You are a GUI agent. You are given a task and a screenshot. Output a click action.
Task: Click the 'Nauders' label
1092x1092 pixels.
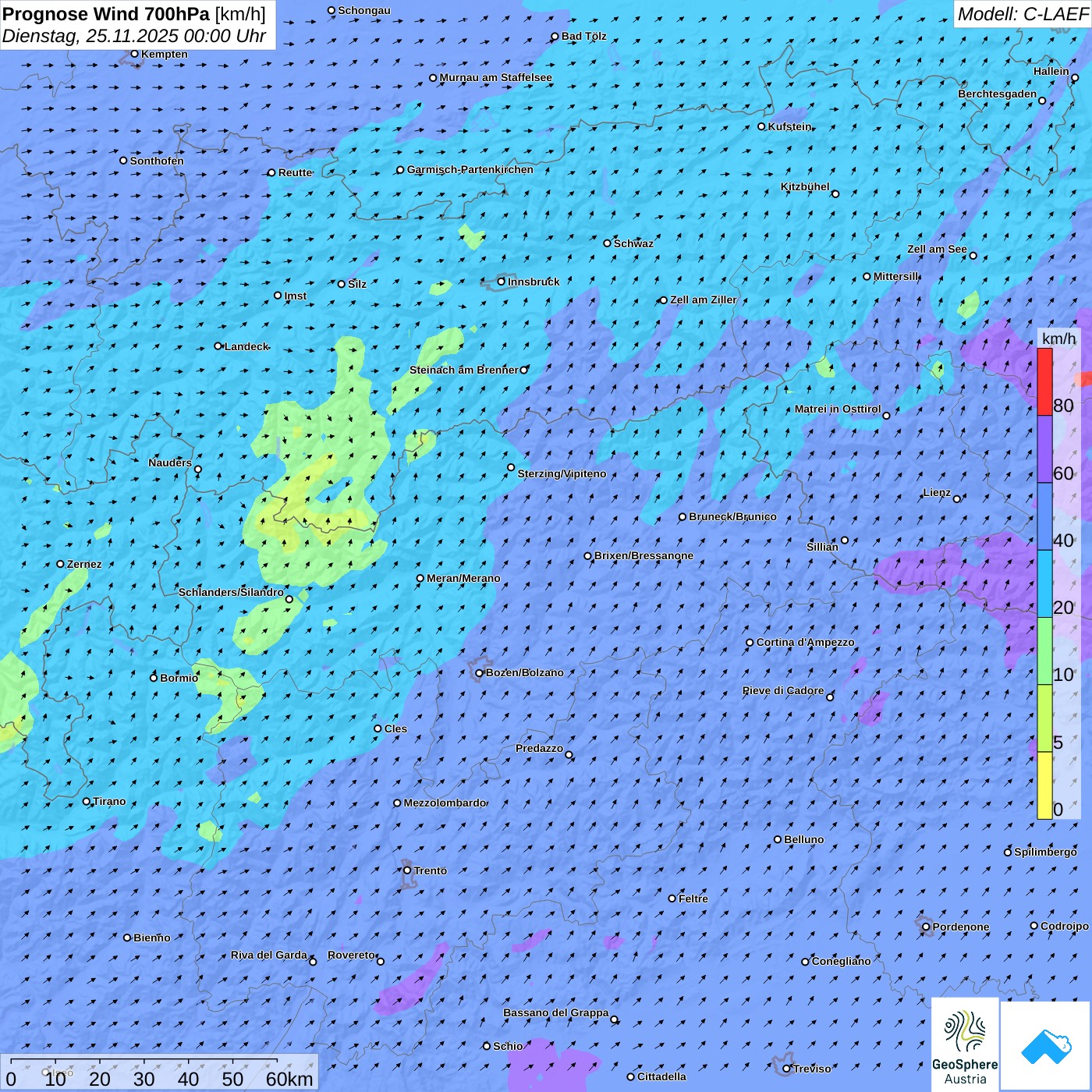[x=170, y=463]
